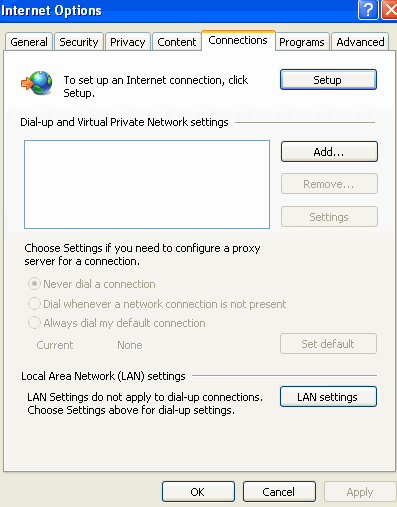Confirm with the OK button
Viewport: 397px width, 507px height.
198,492
